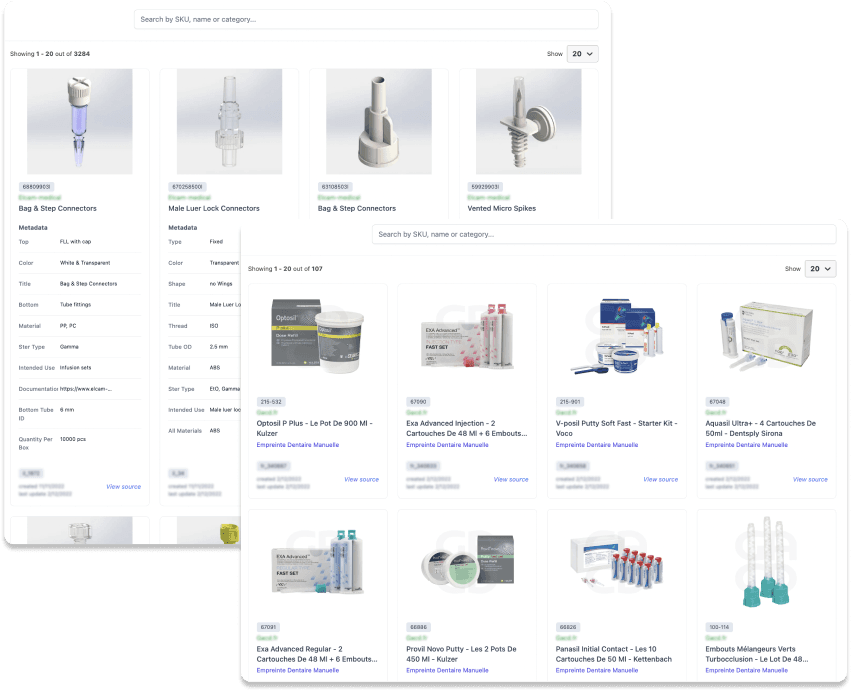Click View source in Exa Advanced Injection card
The width and height of the screenshot is (851, 691).
[x=511, y=480]
